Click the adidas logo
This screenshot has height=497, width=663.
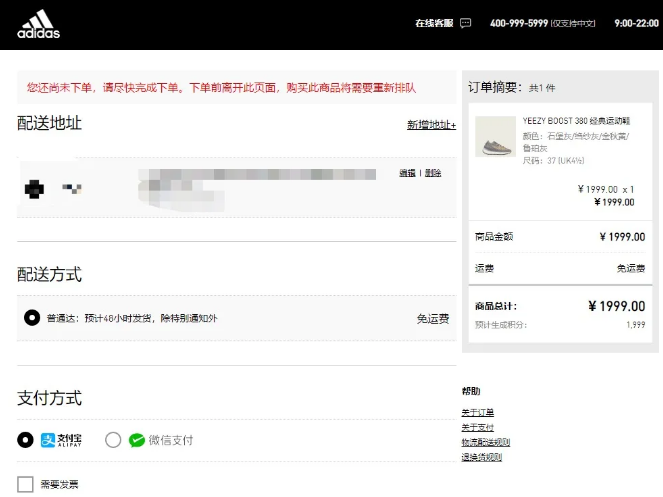38,24
